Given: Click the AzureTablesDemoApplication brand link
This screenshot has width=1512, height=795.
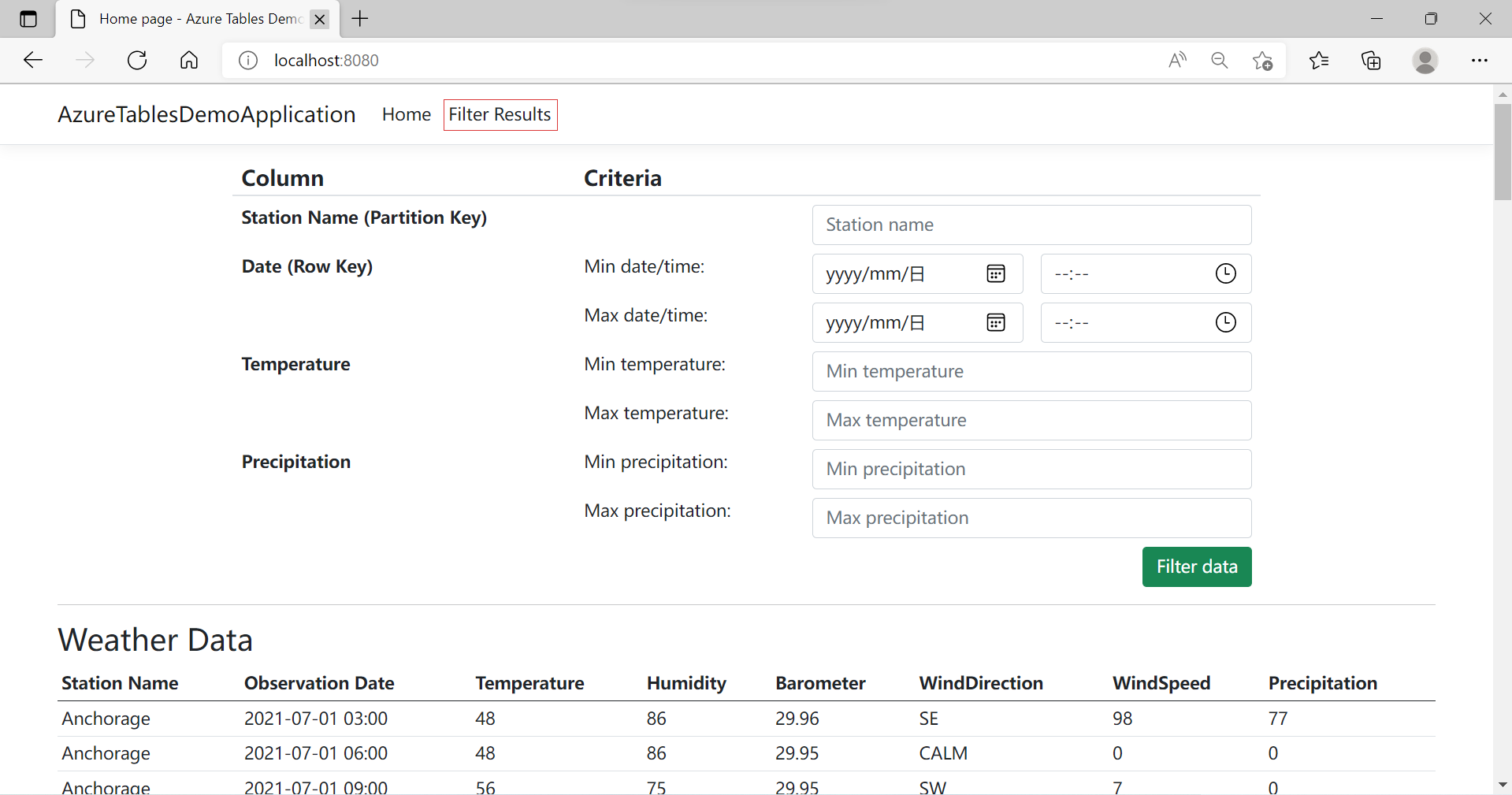Looking at the screenshot, I should [206, 115].
